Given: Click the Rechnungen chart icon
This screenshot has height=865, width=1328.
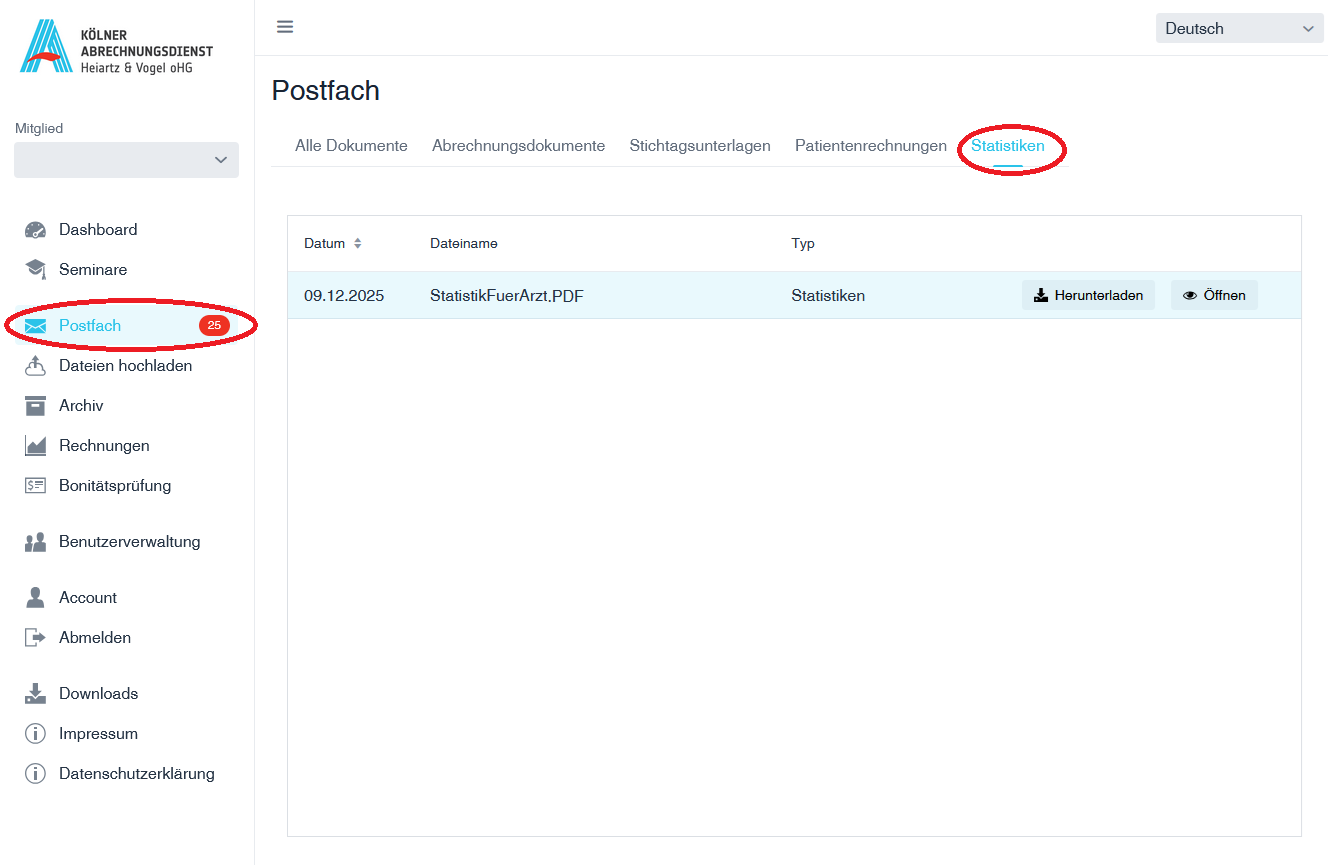Looking at the screenshot, I should (x=35, y=446).
